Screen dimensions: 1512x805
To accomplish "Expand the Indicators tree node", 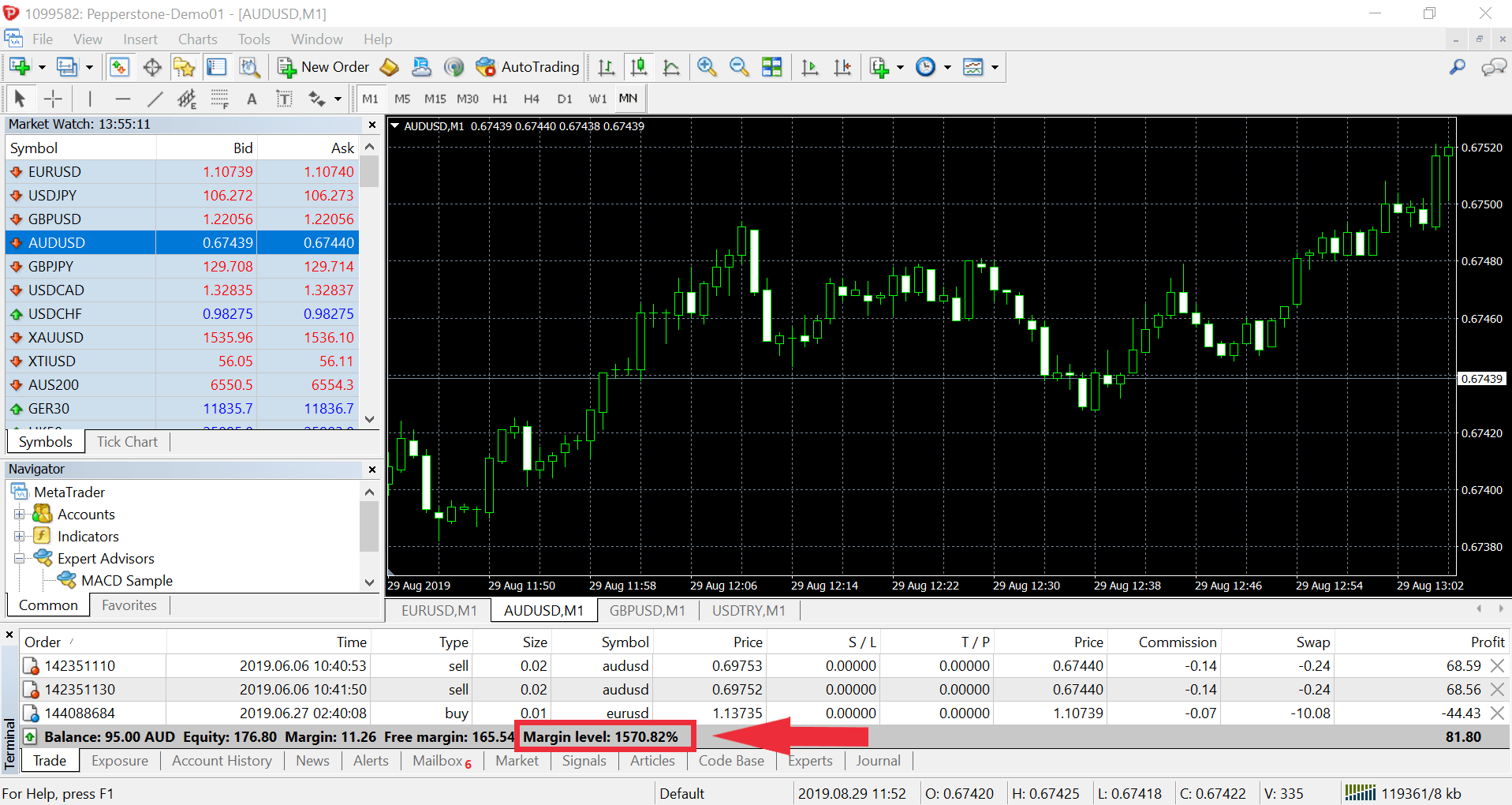I will point(20,537).
